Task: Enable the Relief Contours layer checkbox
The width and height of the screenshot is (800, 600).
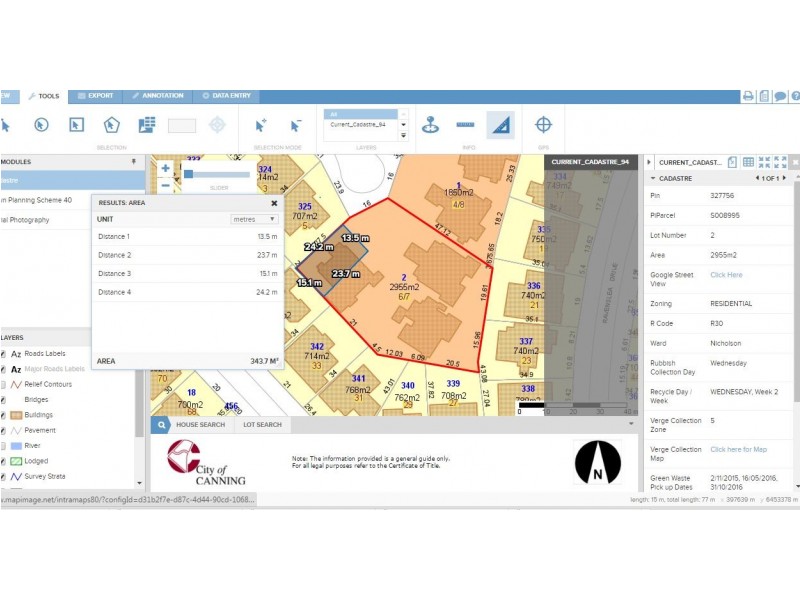Action: (3, 384)
